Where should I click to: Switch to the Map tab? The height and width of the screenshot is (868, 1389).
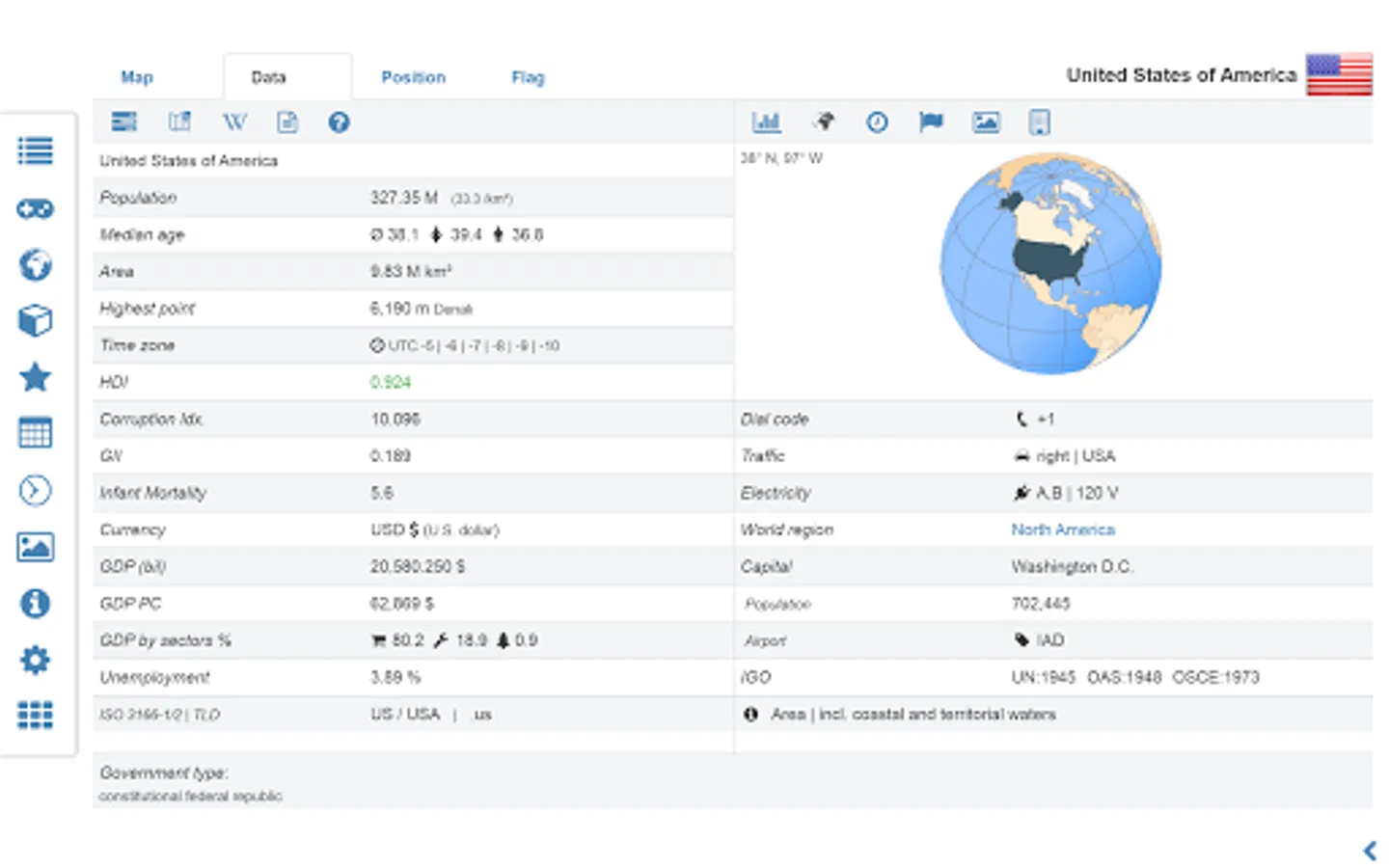(136, 77)
